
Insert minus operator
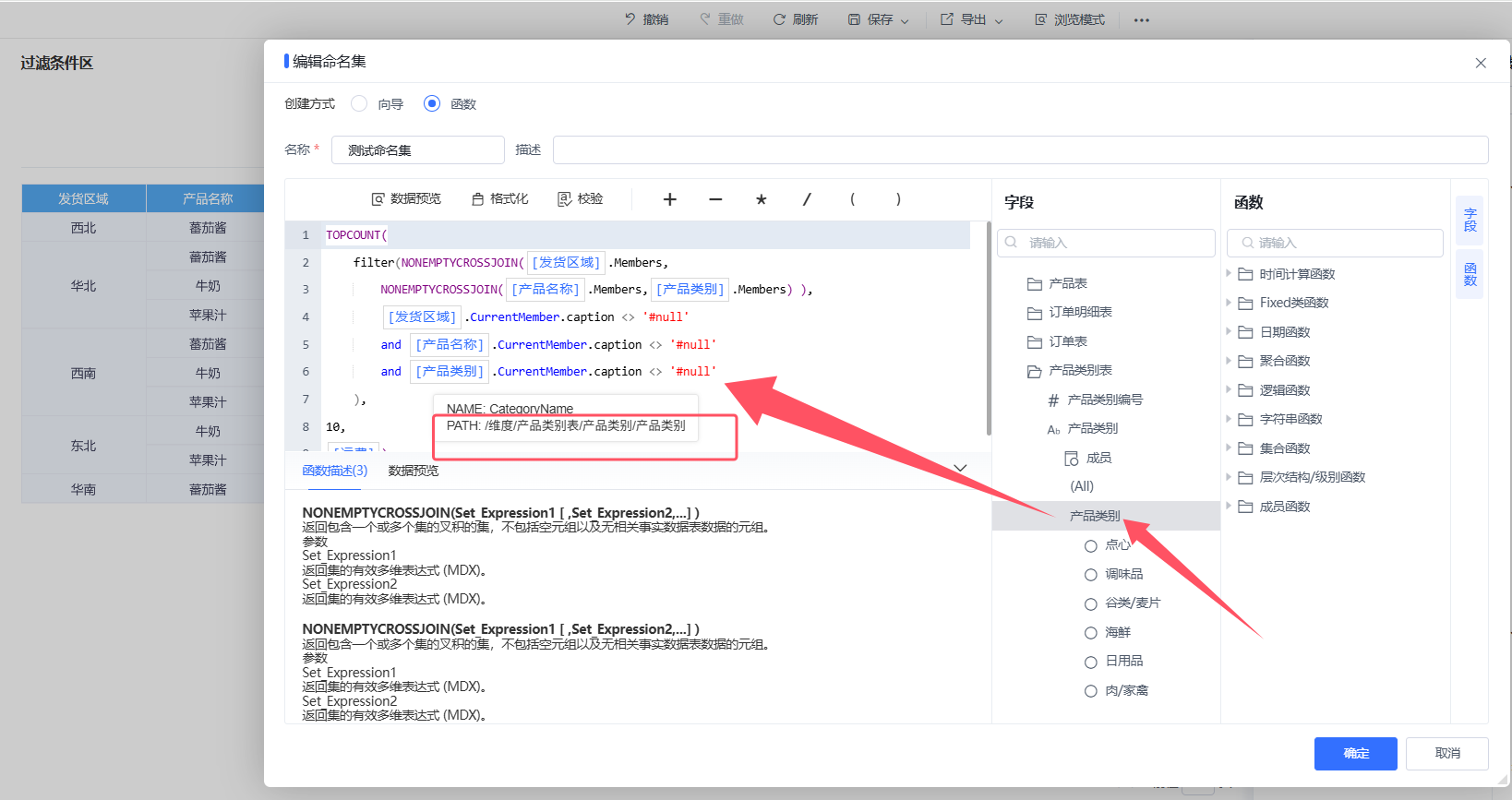(715, 199)
